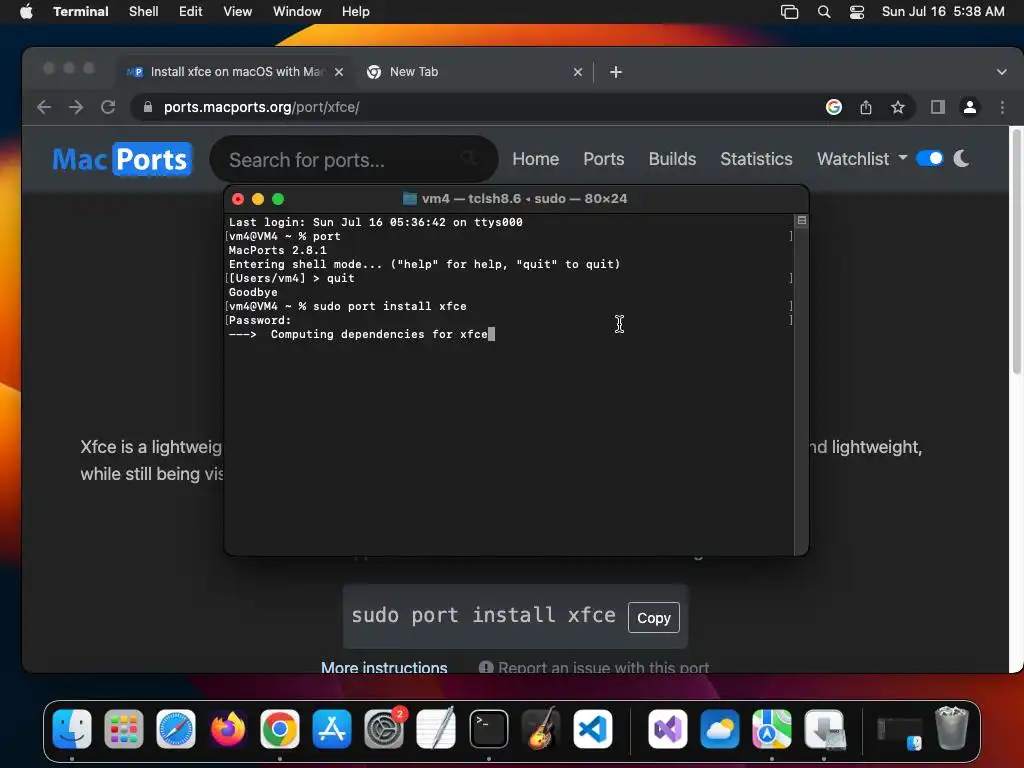This screenshot has width=1024, height=768.
Task: Switch to the New Tab tab
Action: (473, 72)
